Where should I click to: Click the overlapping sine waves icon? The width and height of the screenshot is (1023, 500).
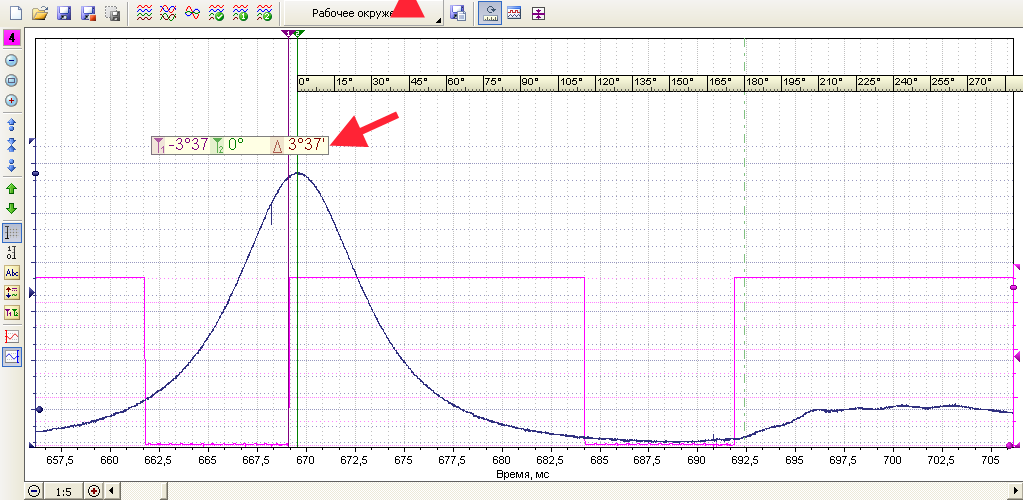[x=192, y=12]
